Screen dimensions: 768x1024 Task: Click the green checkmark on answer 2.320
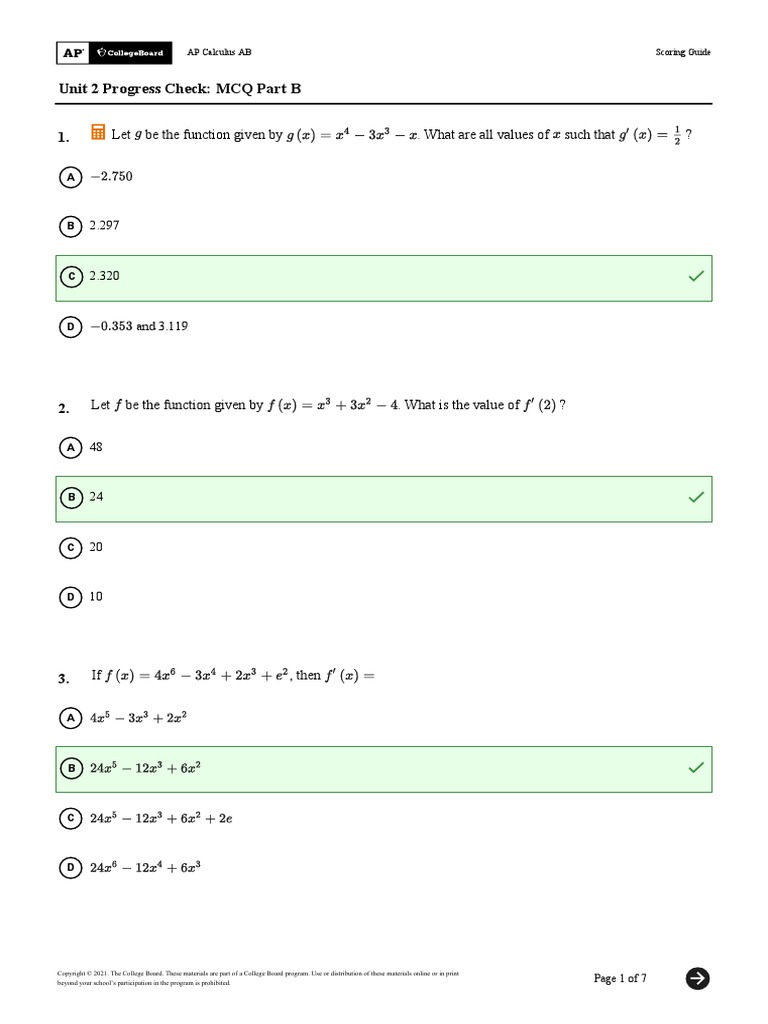(x=696, y=277)
